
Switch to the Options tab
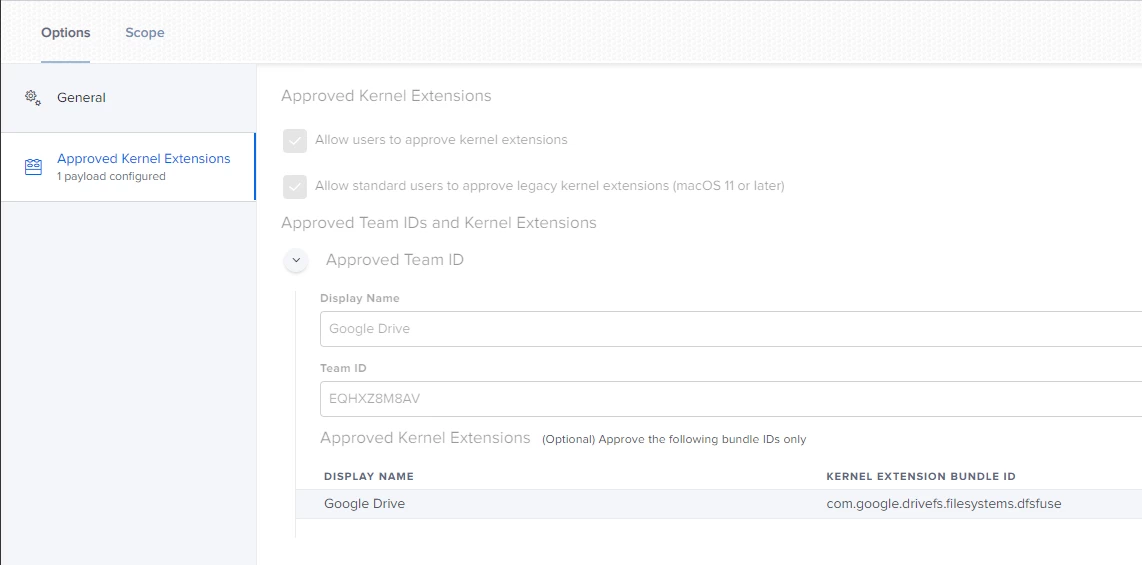coord(66,33)
